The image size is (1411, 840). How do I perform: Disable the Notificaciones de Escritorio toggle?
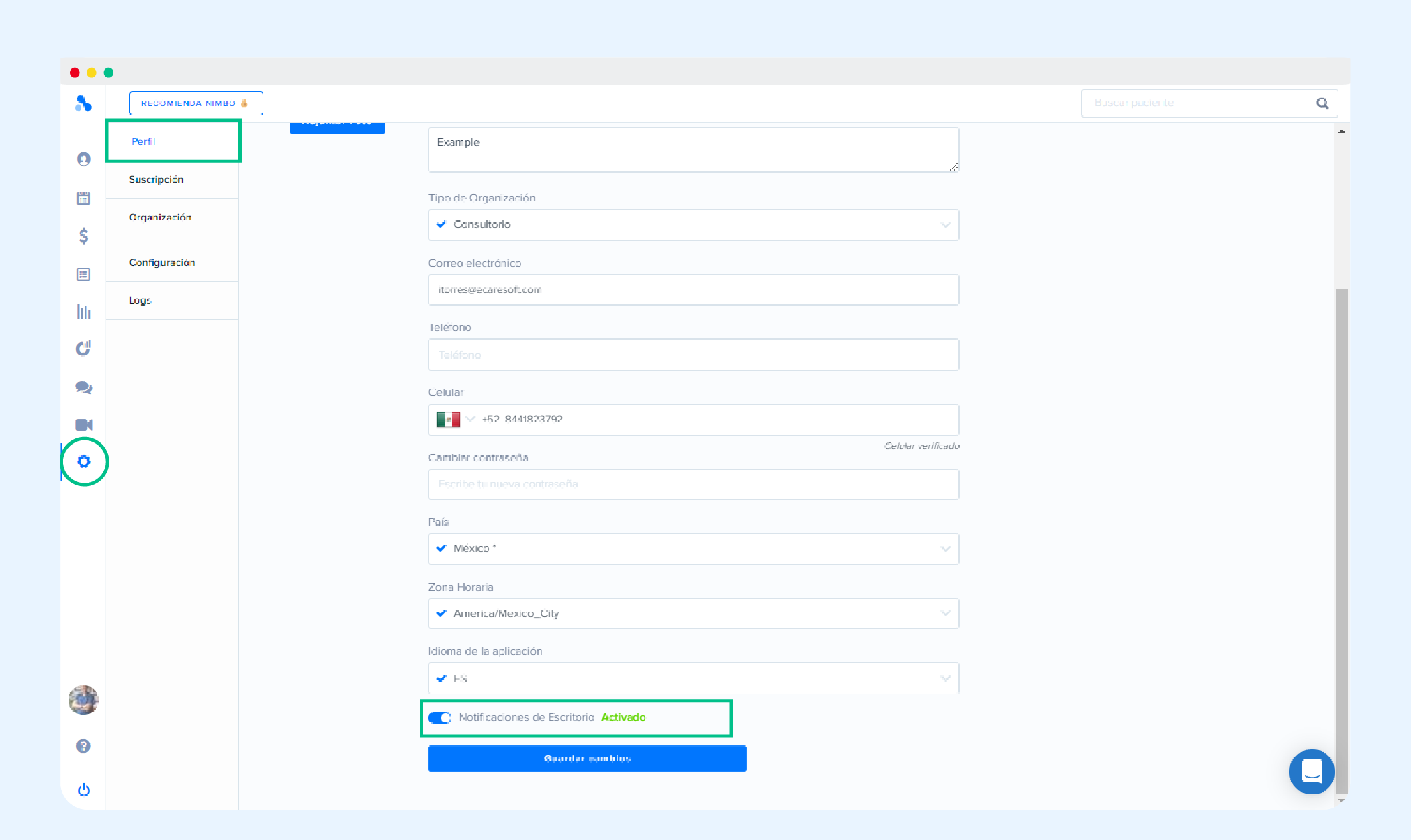click(440, 718)
